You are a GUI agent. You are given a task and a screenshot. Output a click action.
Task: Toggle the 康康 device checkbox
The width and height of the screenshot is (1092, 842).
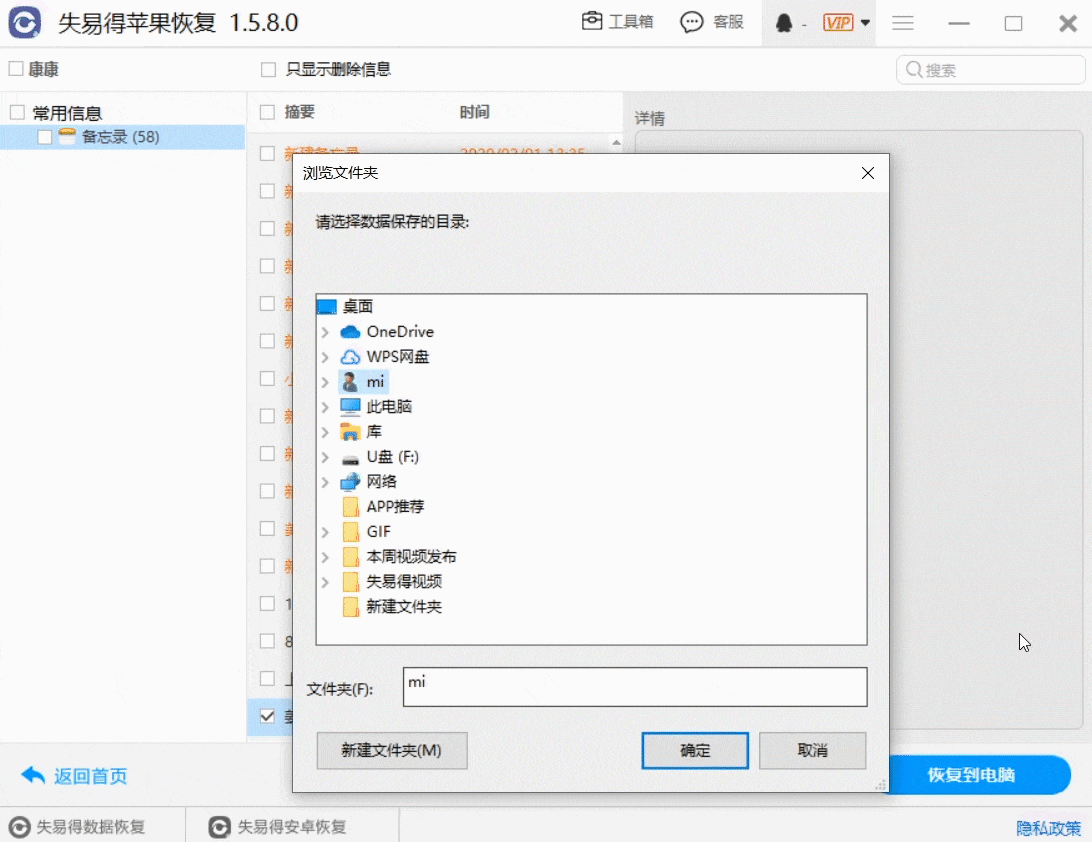(x=15, y=69)
